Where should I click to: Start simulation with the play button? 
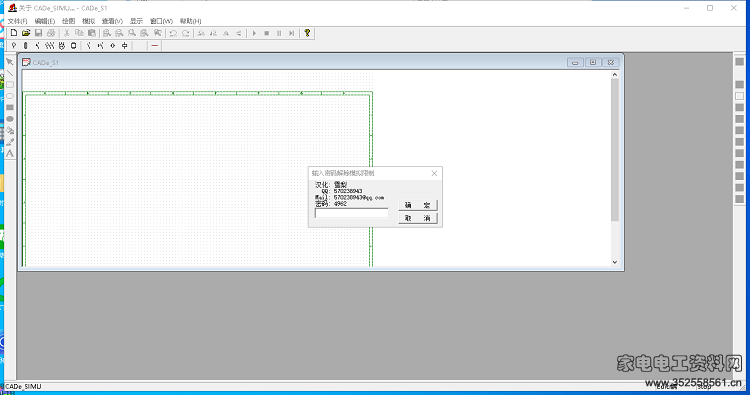(254, 33)
